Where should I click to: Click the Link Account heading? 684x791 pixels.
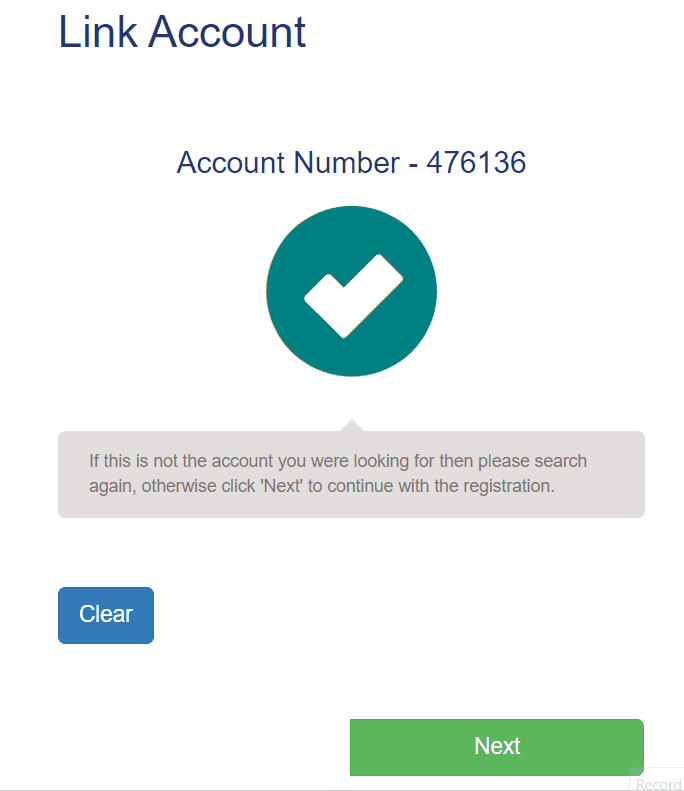pos(182,32)
